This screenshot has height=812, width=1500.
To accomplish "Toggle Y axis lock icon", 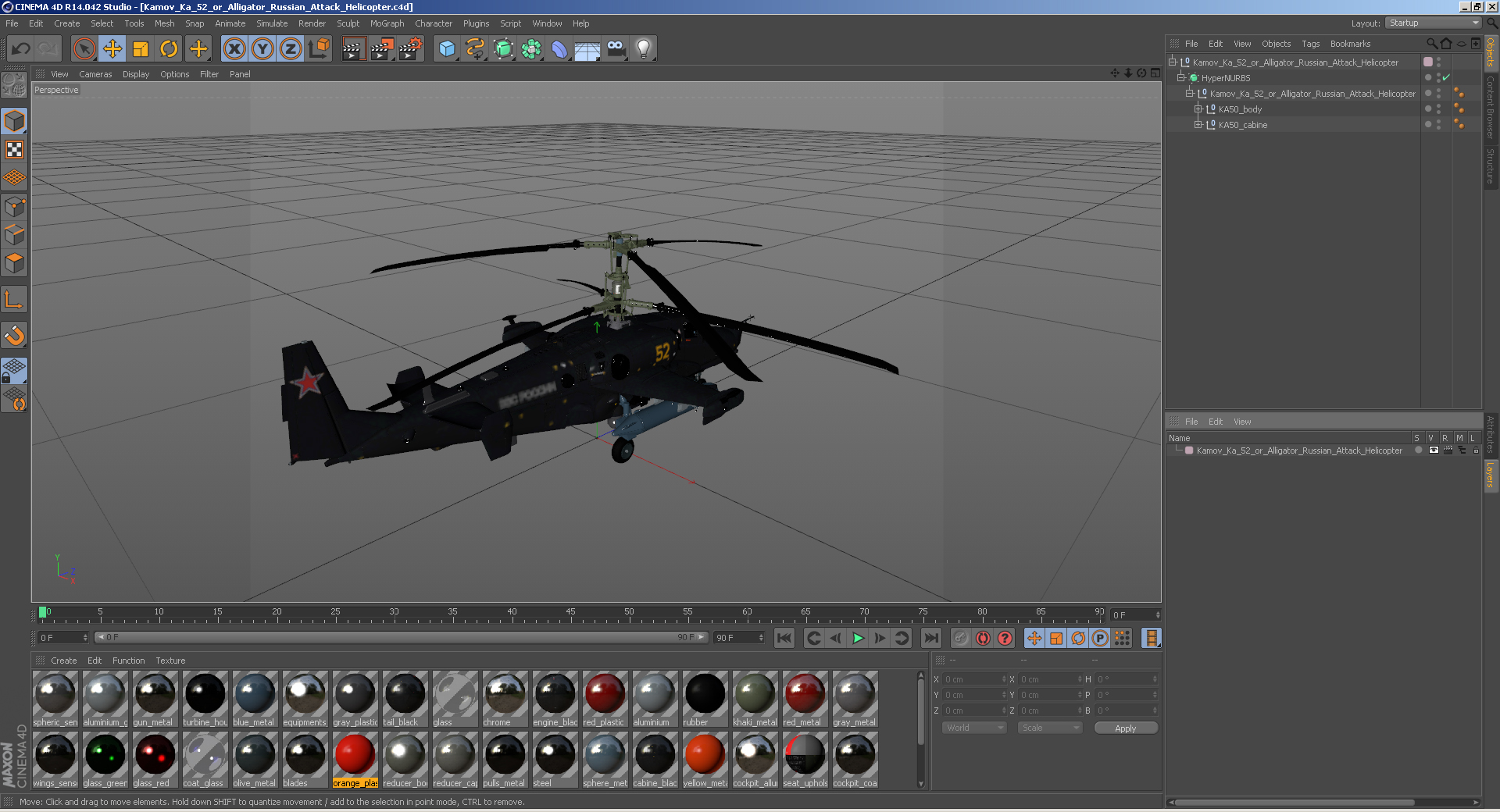I will [262, 49].
